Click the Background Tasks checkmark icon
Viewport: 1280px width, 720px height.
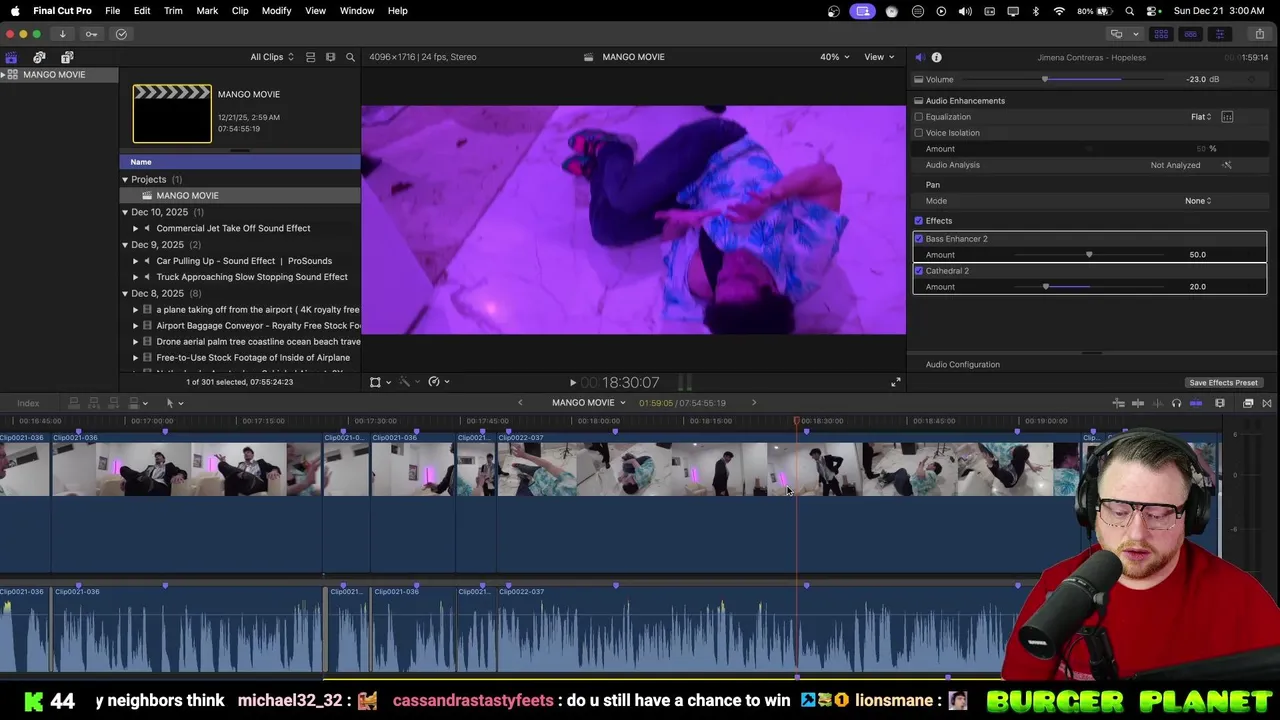pos(121,34)
